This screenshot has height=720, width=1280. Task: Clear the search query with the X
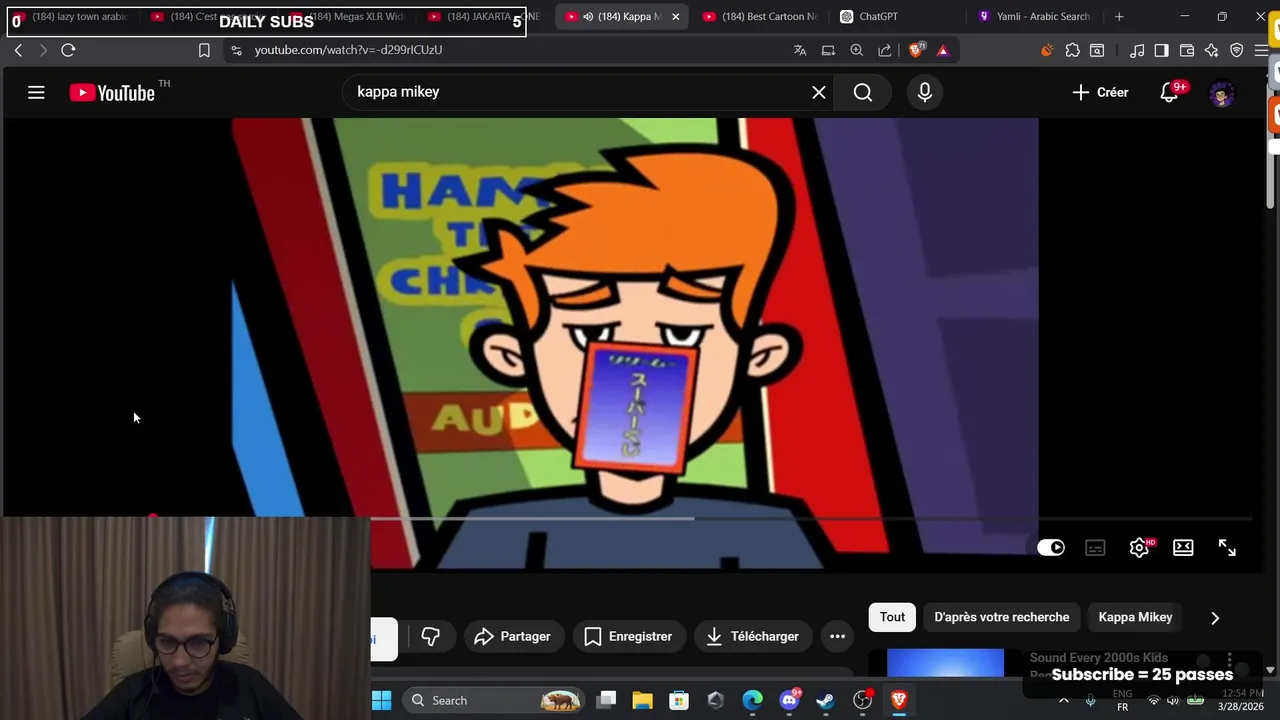819,92
